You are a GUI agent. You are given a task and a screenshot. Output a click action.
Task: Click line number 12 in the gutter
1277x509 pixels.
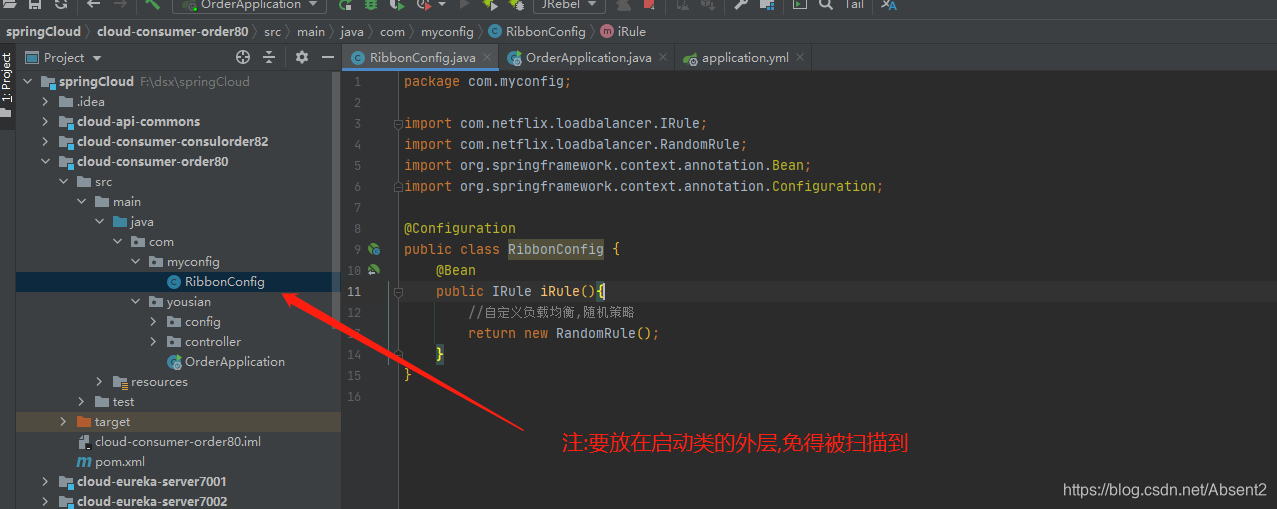point(354,312)
